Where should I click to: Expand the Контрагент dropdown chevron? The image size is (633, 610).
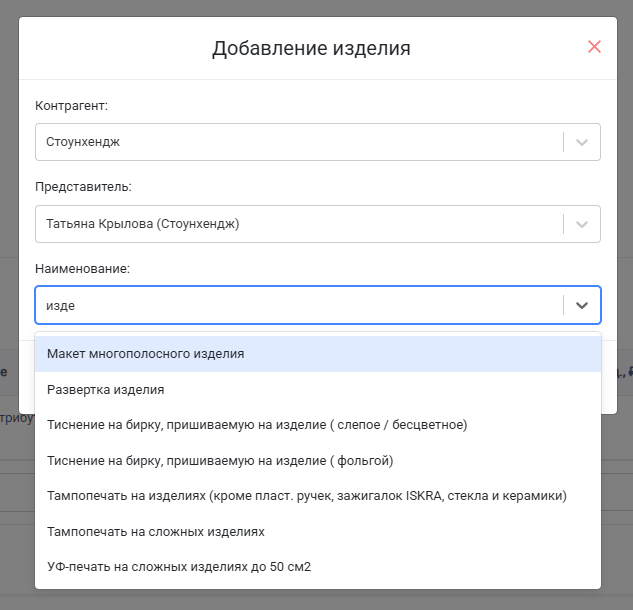pos(582,142)
